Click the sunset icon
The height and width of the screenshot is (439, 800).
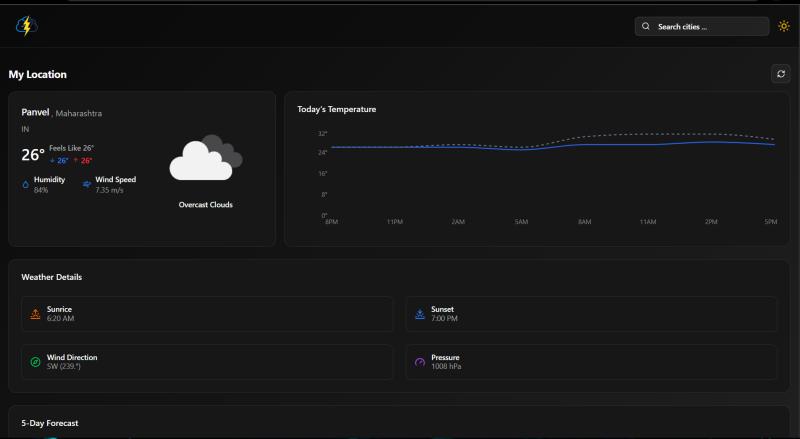tap(420, 313)
